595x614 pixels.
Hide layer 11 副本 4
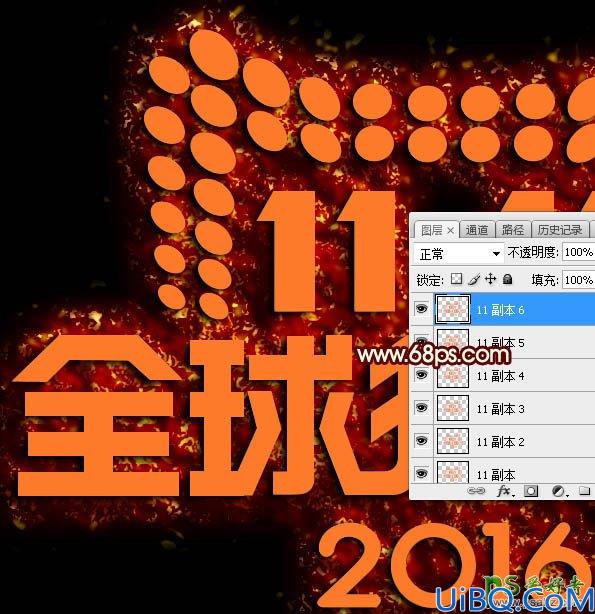coord(421,375)
